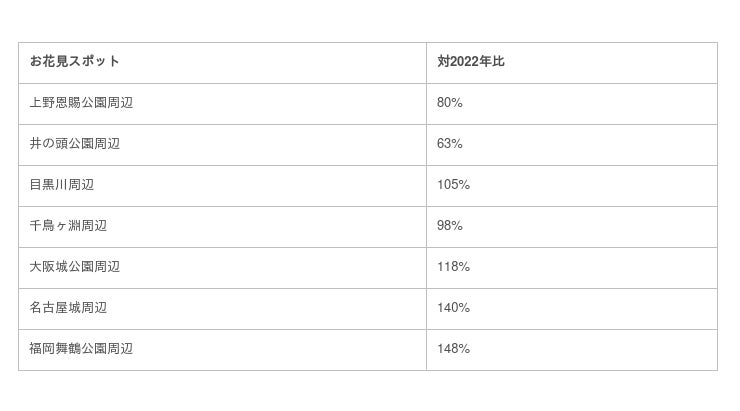
Task: Select the 目黒川周辺 cell
Action: click(x=62, y=185)
